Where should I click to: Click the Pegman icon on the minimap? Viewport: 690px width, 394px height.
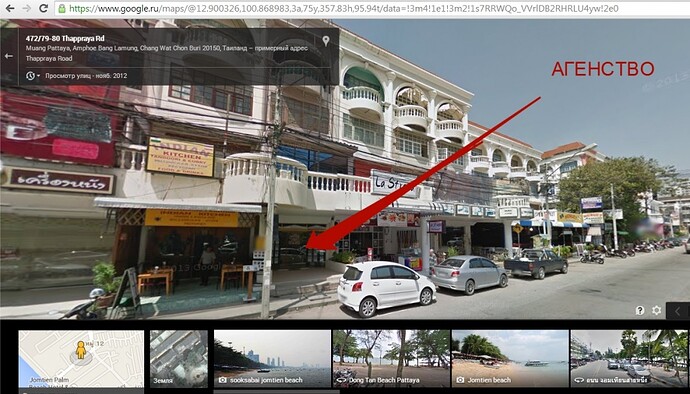pos(81,350)
